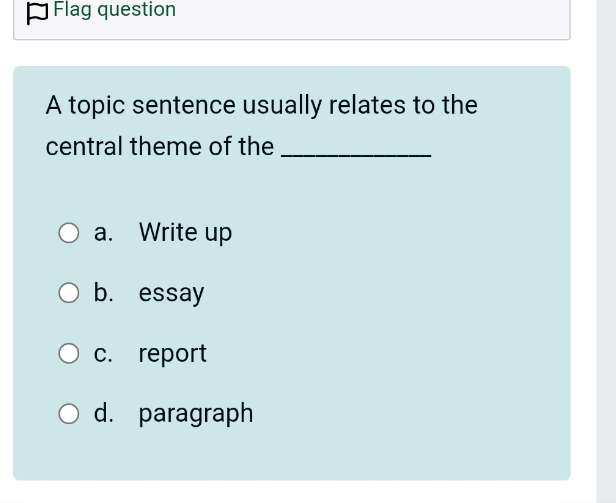Click the letter 'd.' option marker

click(104, 413)
